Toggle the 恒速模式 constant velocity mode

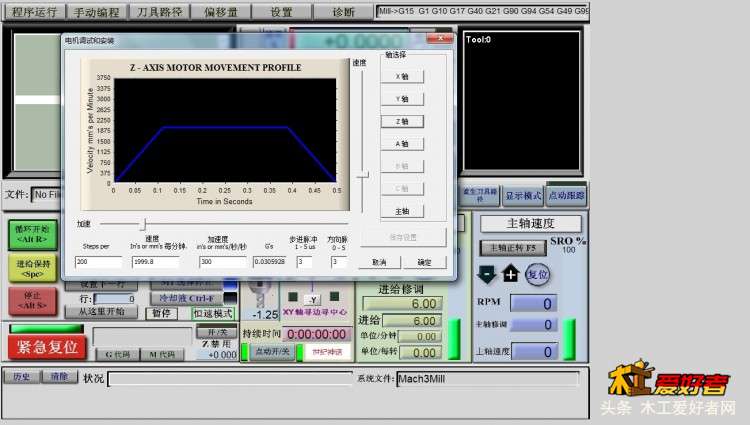coord(213,314)
